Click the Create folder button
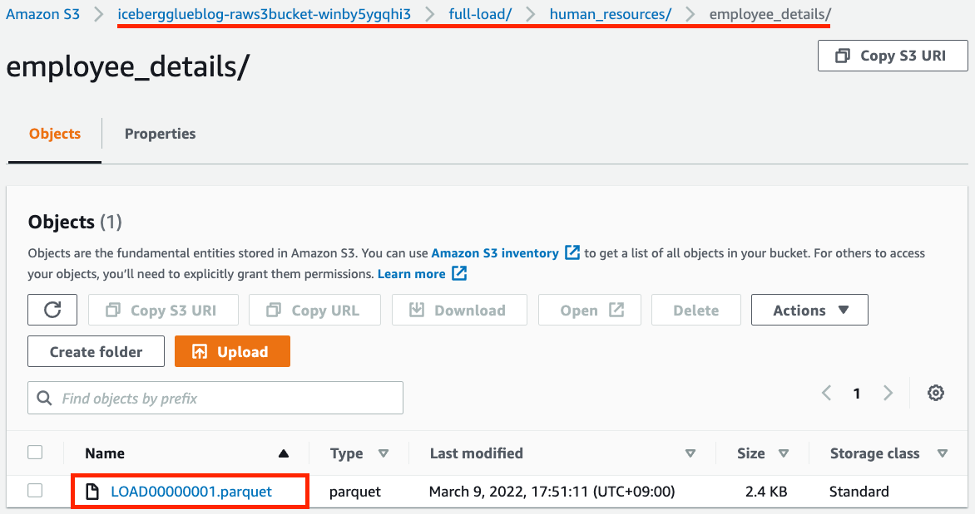977x514 pixels. tap(96, 351)
